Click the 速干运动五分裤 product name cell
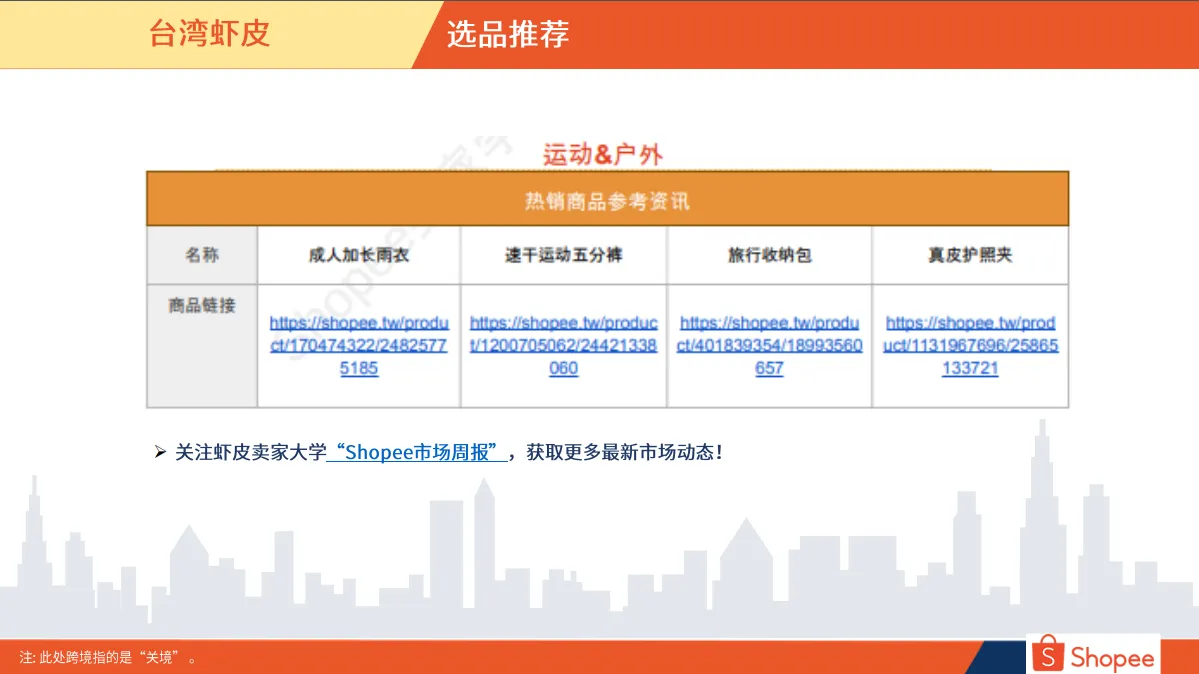The width and height of the screenshot is (1199, 674). tap(563, 255)
